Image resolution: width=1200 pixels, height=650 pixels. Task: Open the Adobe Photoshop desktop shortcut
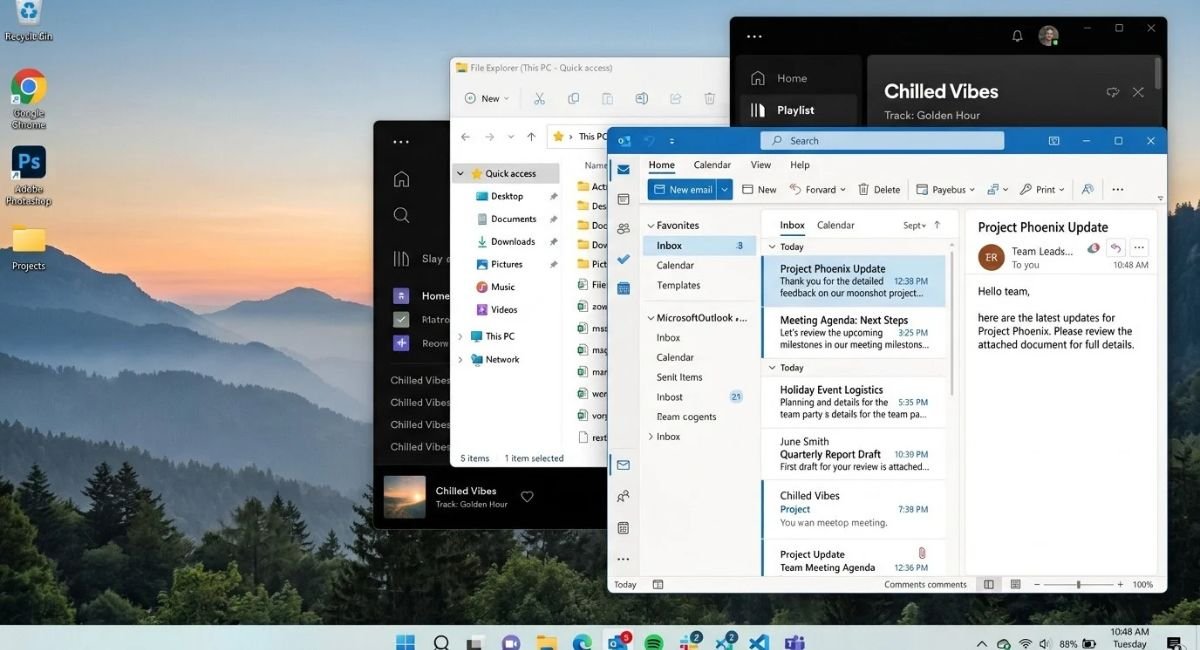pyautogui.click(x=29, y=176)
